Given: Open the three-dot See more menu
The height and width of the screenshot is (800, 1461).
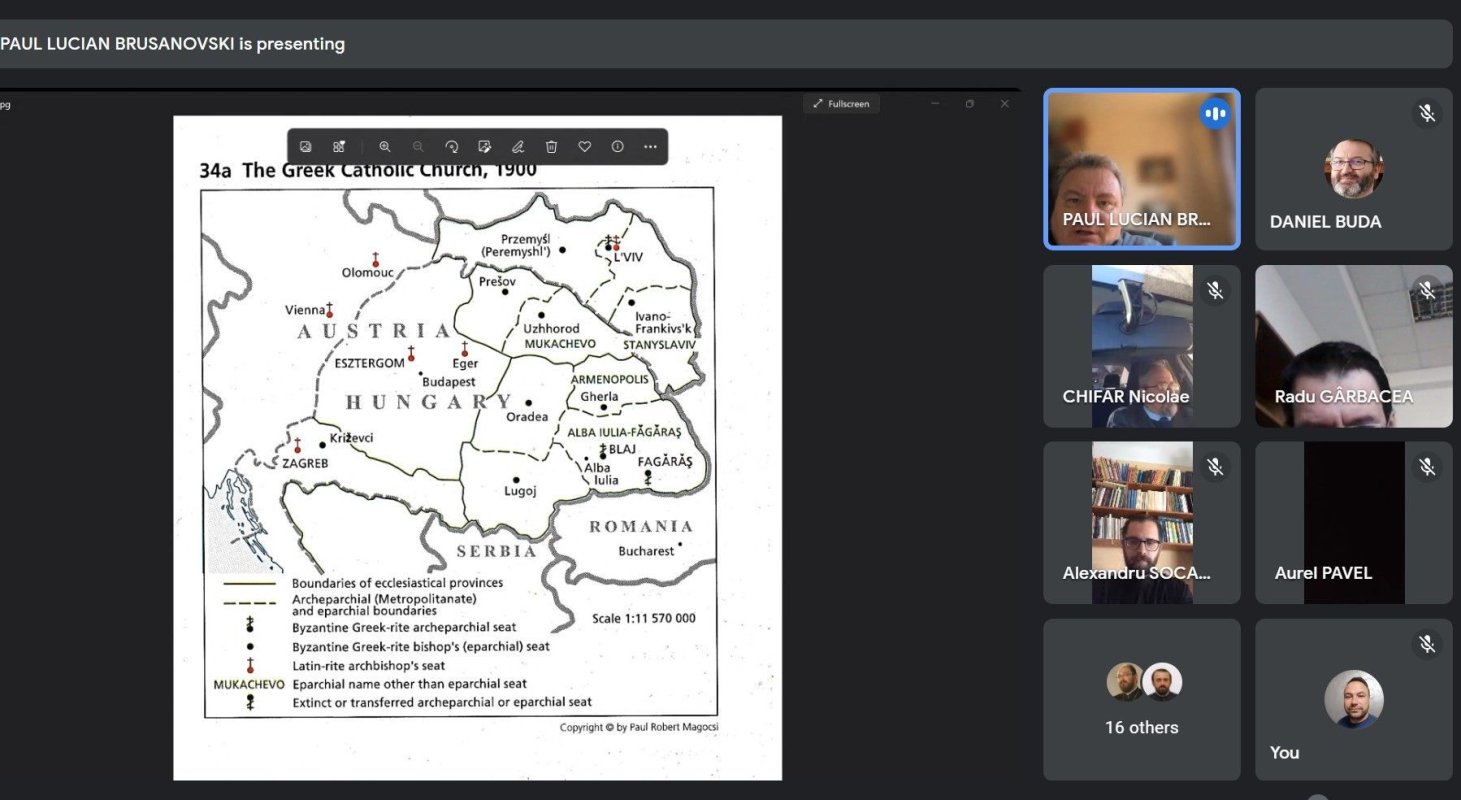Looking at the screenshot, I should pos(651,147).
